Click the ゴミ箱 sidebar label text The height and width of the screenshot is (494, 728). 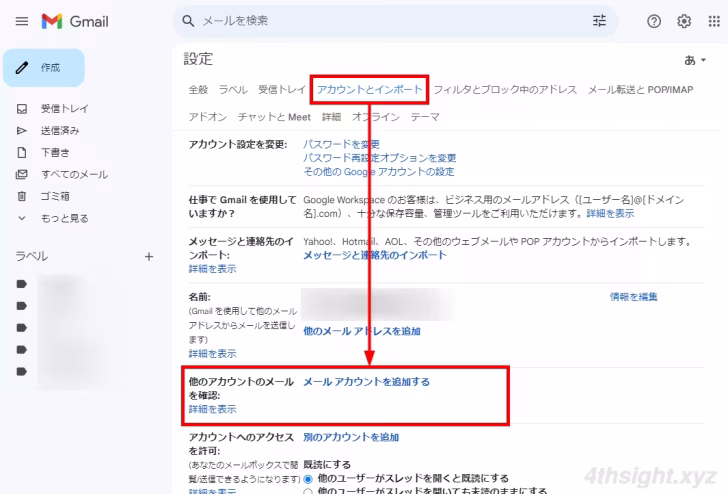(x=55, y=196)
